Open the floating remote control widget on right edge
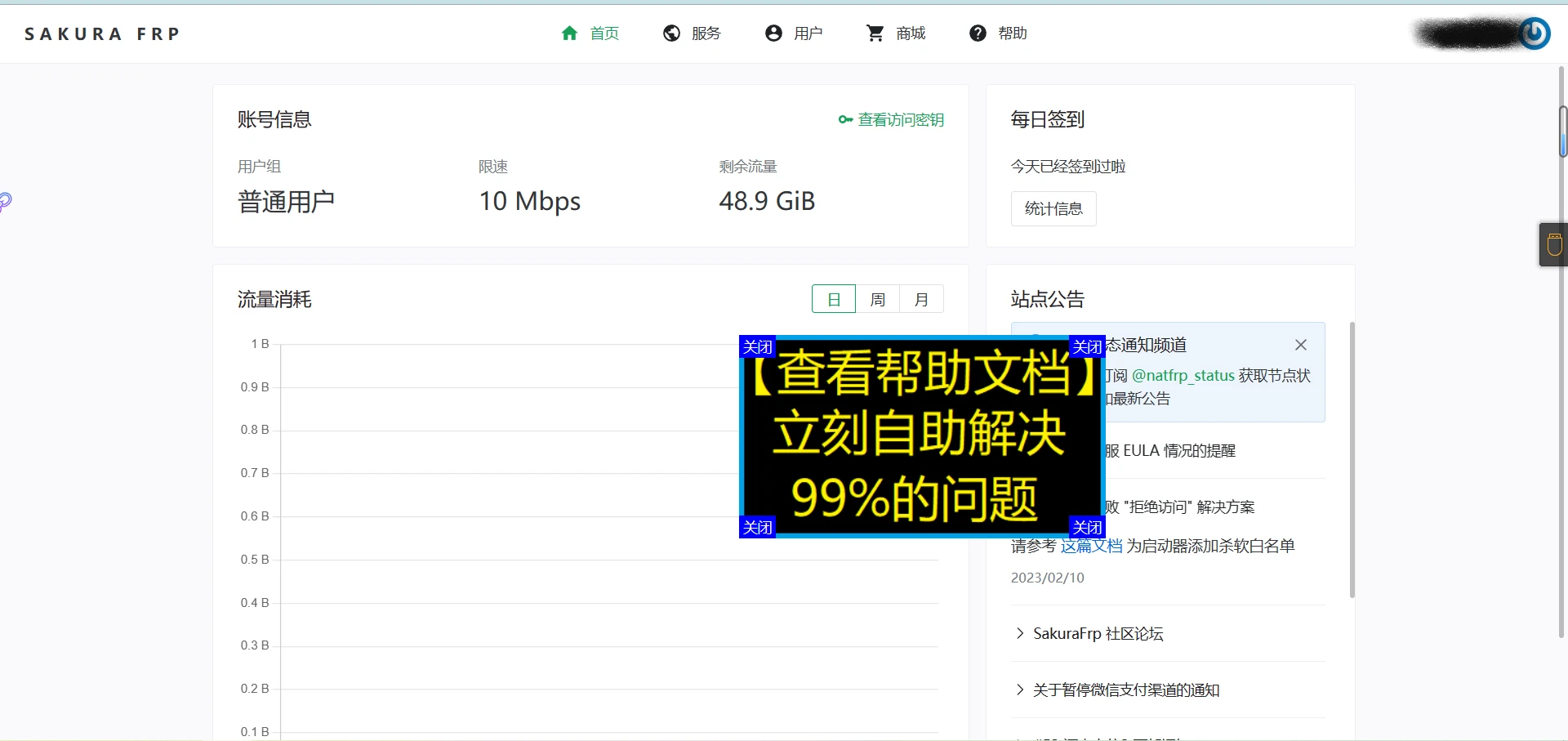 (x=1553, y=244)
